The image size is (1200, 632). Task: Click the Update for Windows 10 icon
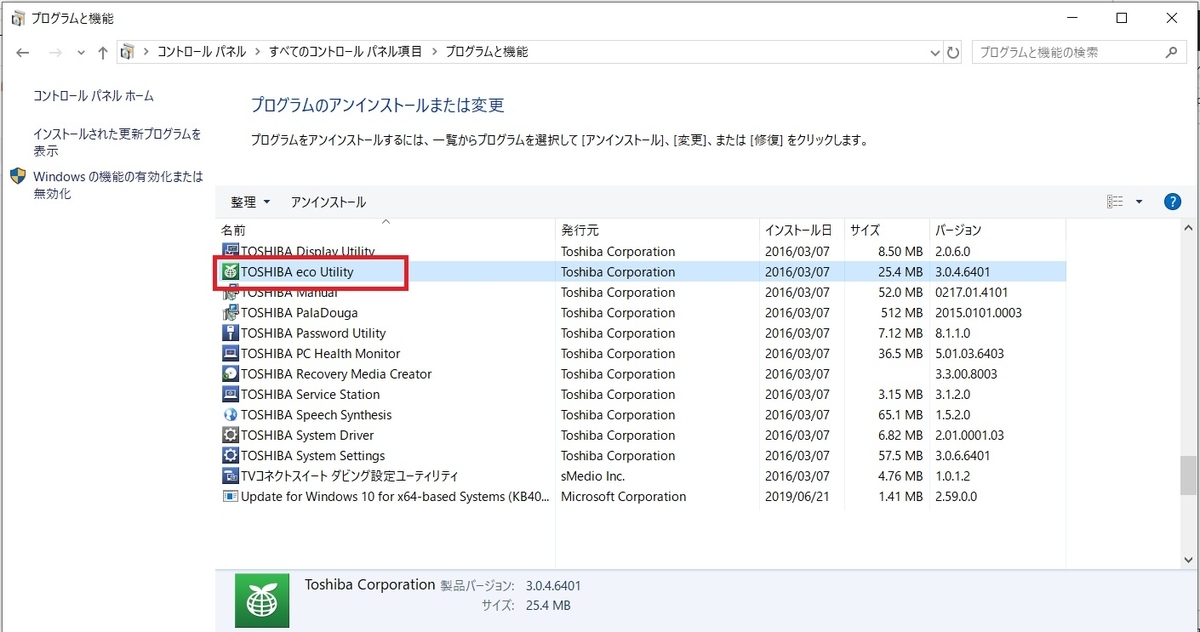230,496
